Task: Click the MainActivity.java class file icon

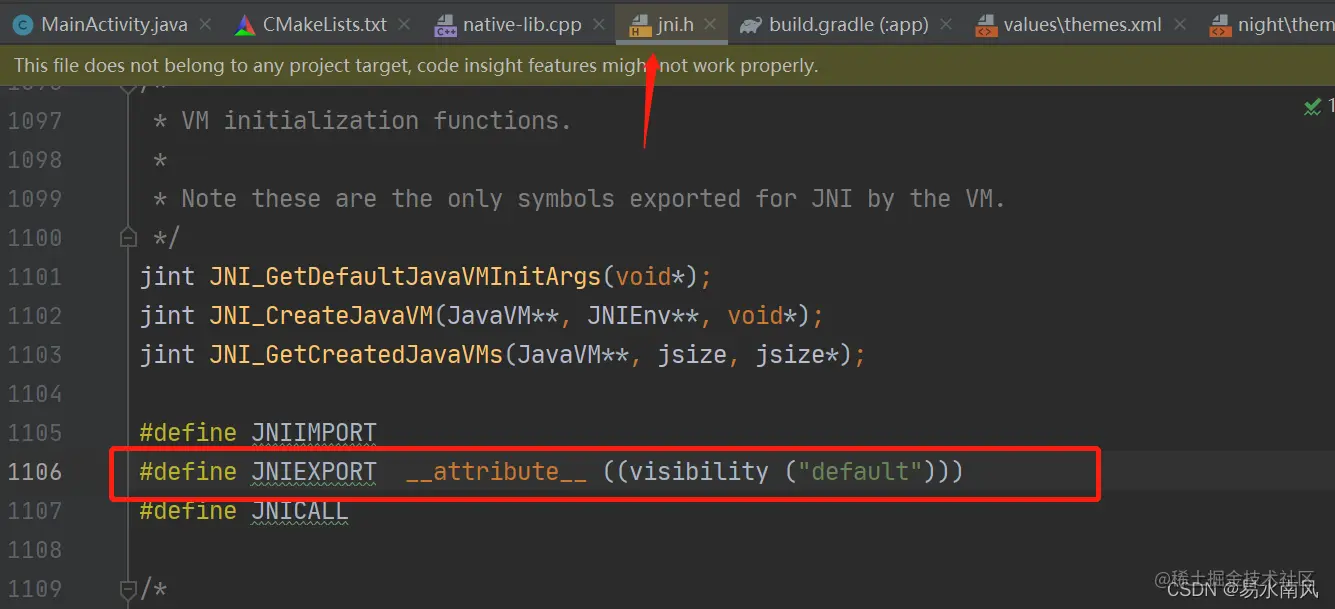Action: [x=24, y=25]
